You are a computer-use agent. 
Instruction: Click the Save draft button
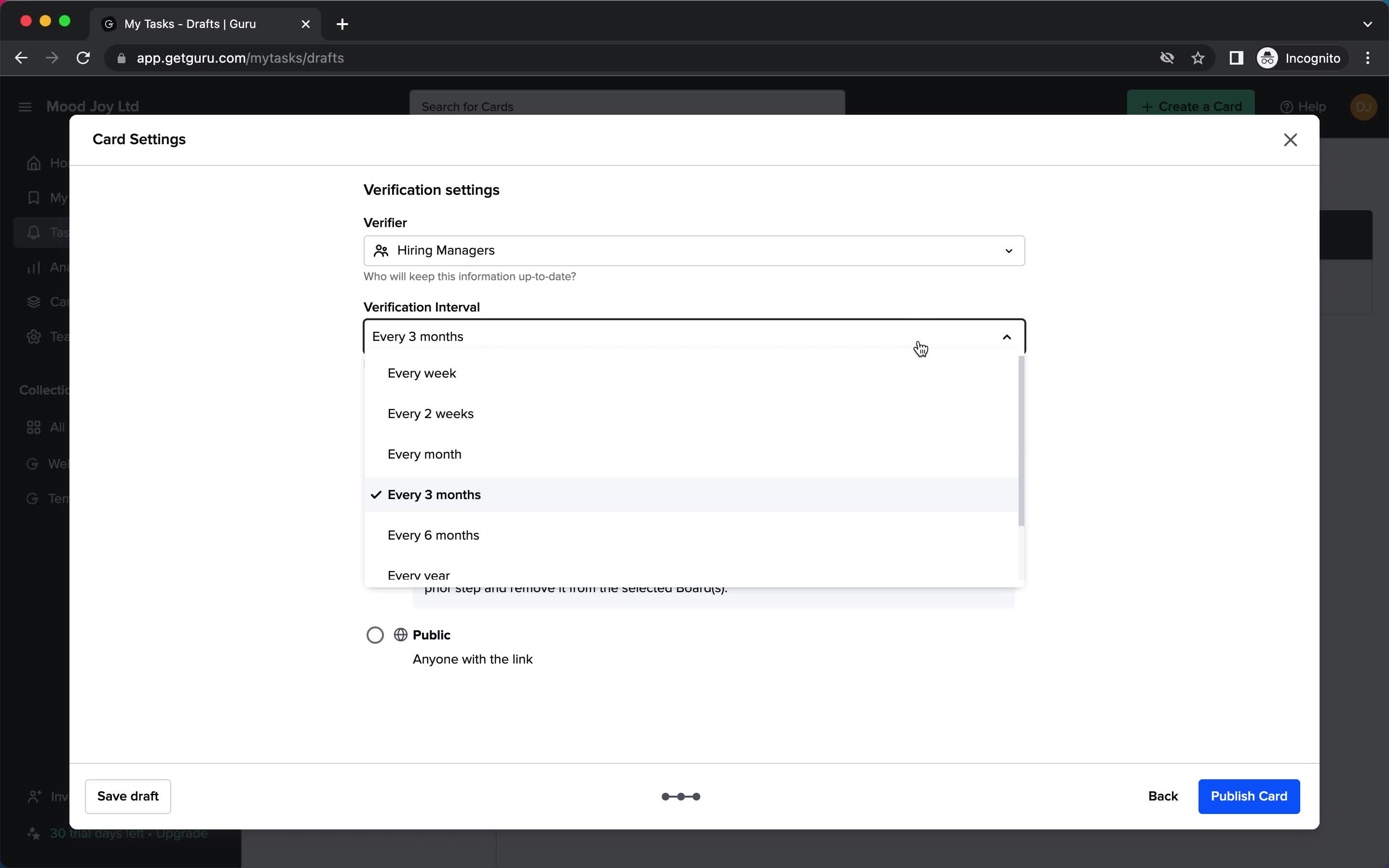[x=127, y=795]
